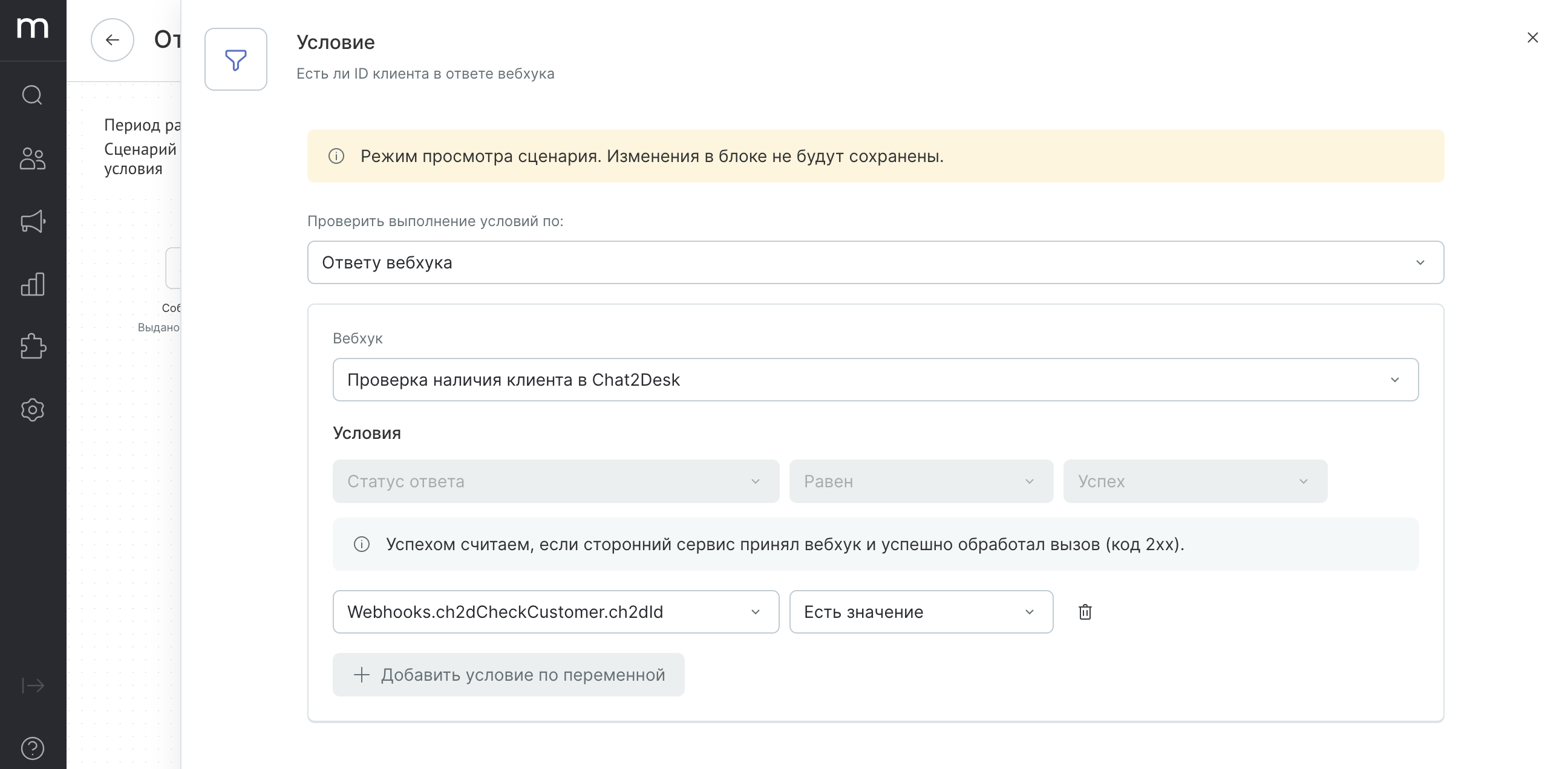Open the customers section via the people icon
This screenshot has width=1568, height=769.
point(32,158)
